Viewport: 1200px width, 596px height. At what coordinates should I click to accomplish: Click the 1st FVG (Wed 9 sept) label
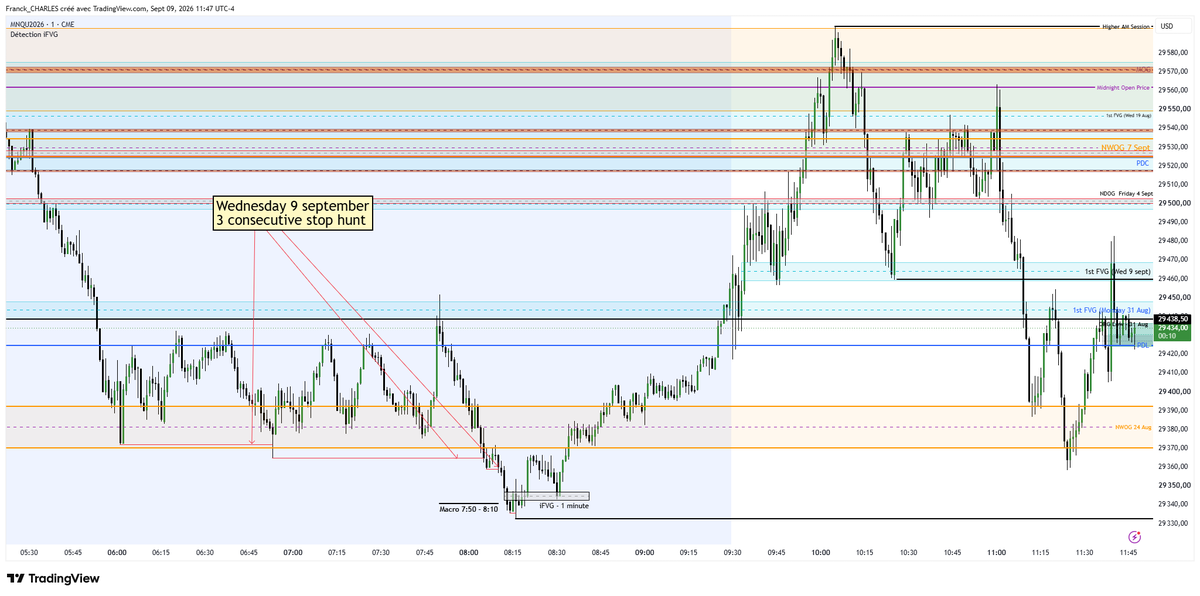(x=1118, y=272)
